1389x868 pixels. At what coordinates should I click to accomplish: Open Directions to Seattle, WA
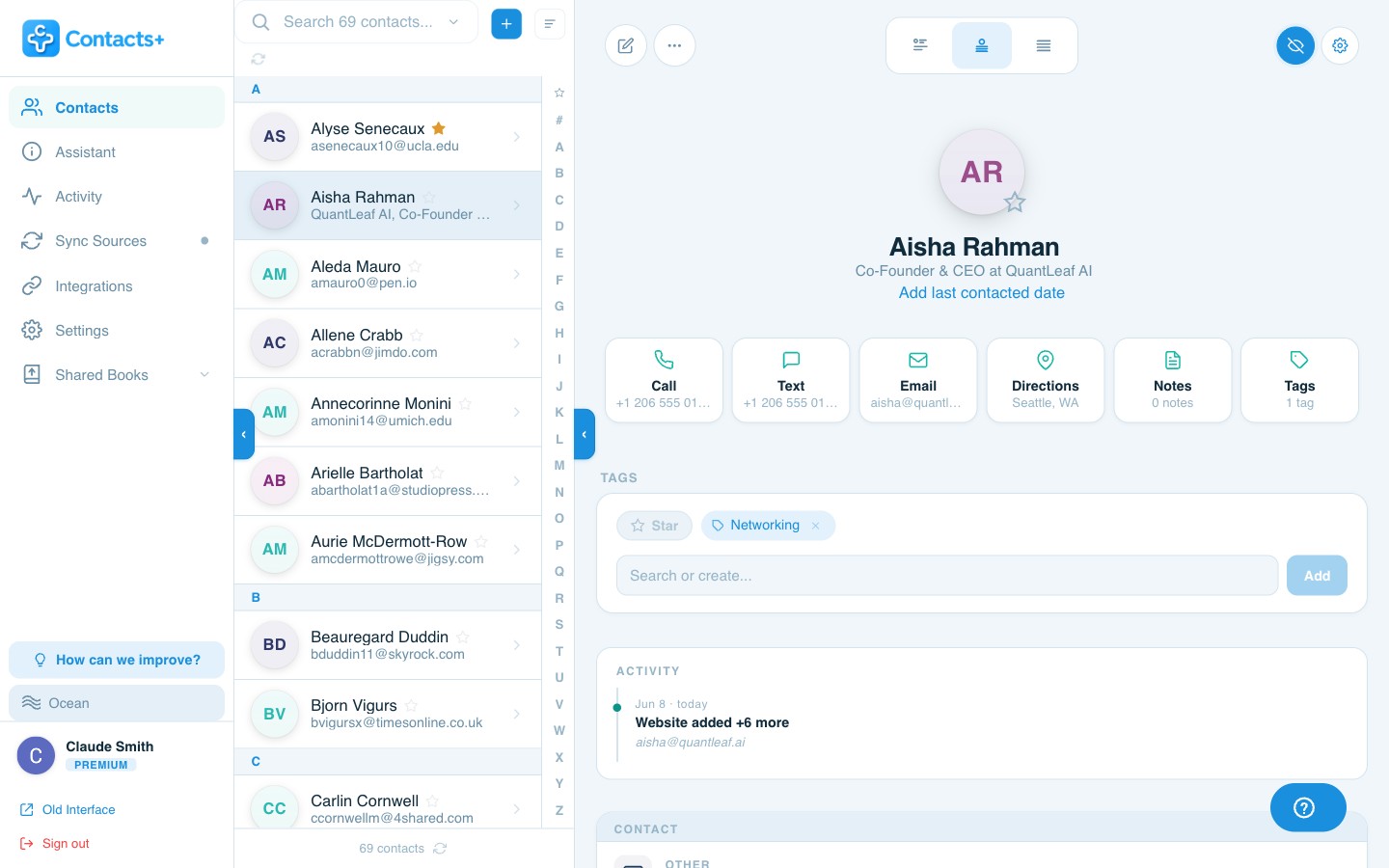click(x=1046, y=380)
